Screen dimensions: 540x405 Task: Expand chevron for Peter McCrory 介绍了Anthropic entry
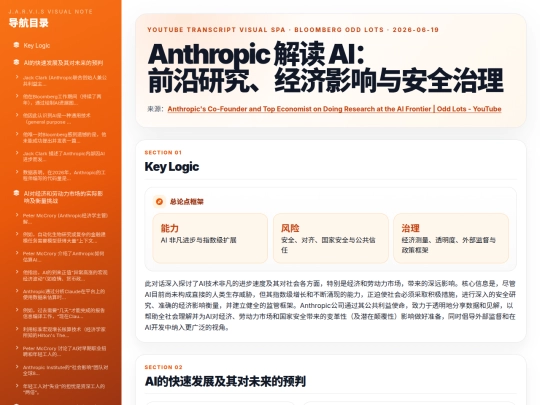tap(17, 253)
